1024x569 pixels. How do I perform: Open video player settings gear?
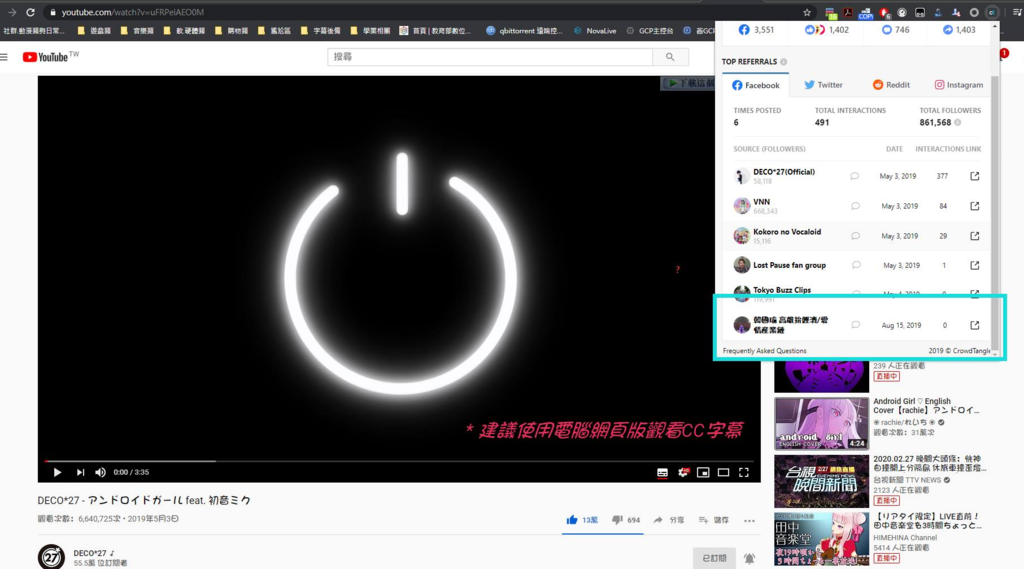682,472
